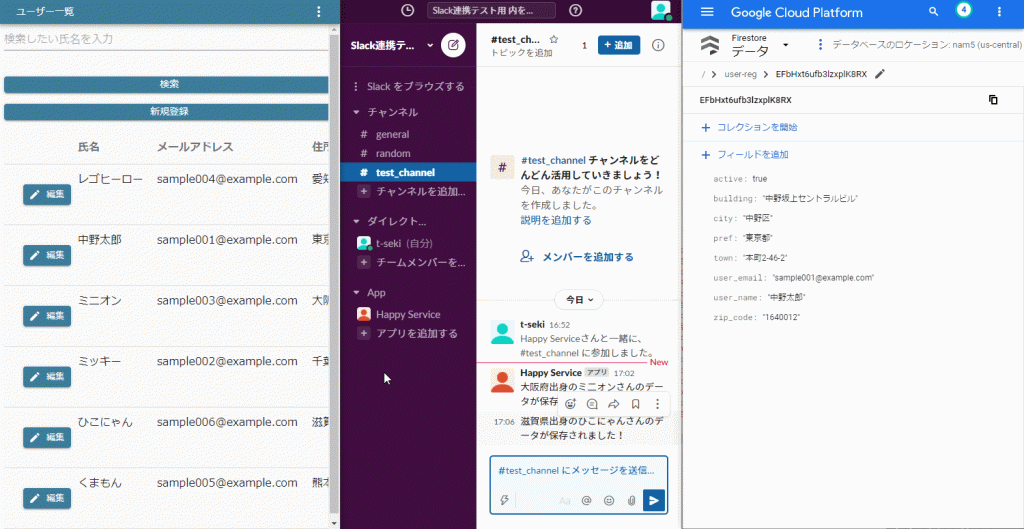1024x529 pixels.
Task: Open more actions for message
Action: 658,404
